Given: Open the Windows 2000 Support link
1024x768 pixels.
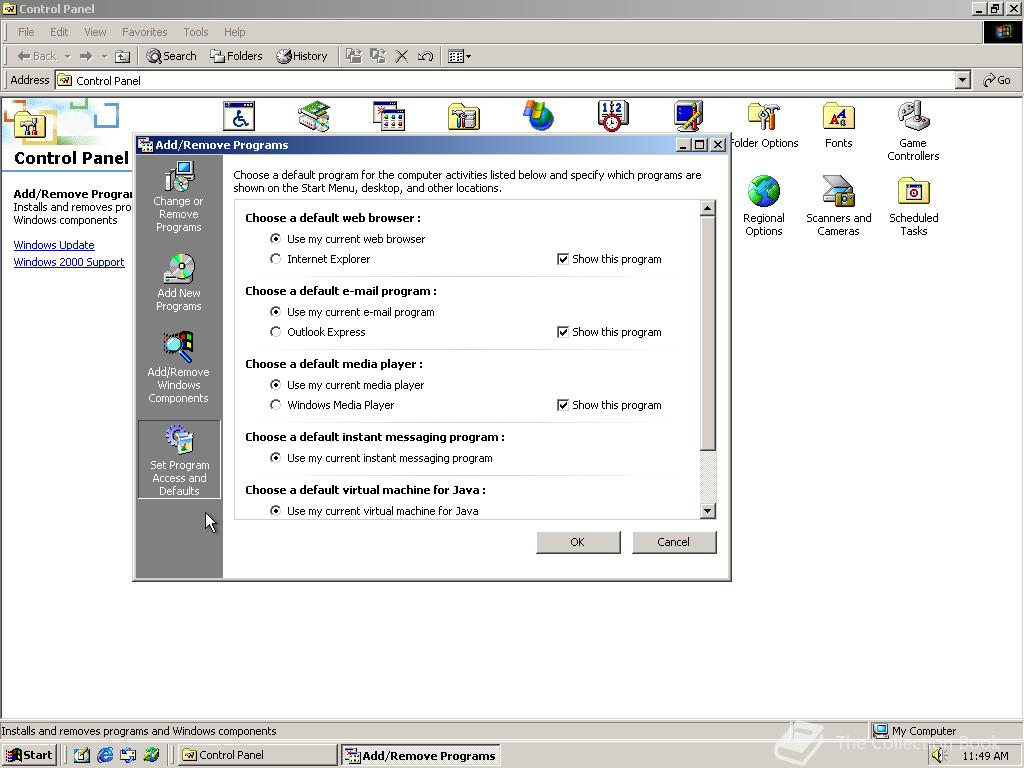Looking at the screenshot, I should (69, 263).
